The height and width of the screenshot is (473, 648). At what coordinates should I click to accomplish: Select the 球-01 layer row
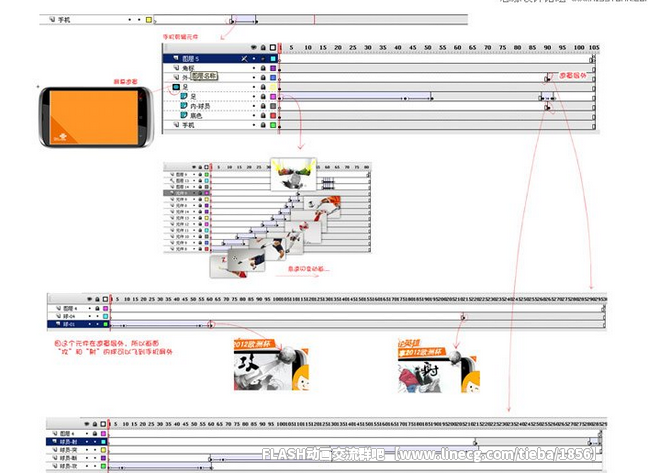click(79, 324)
